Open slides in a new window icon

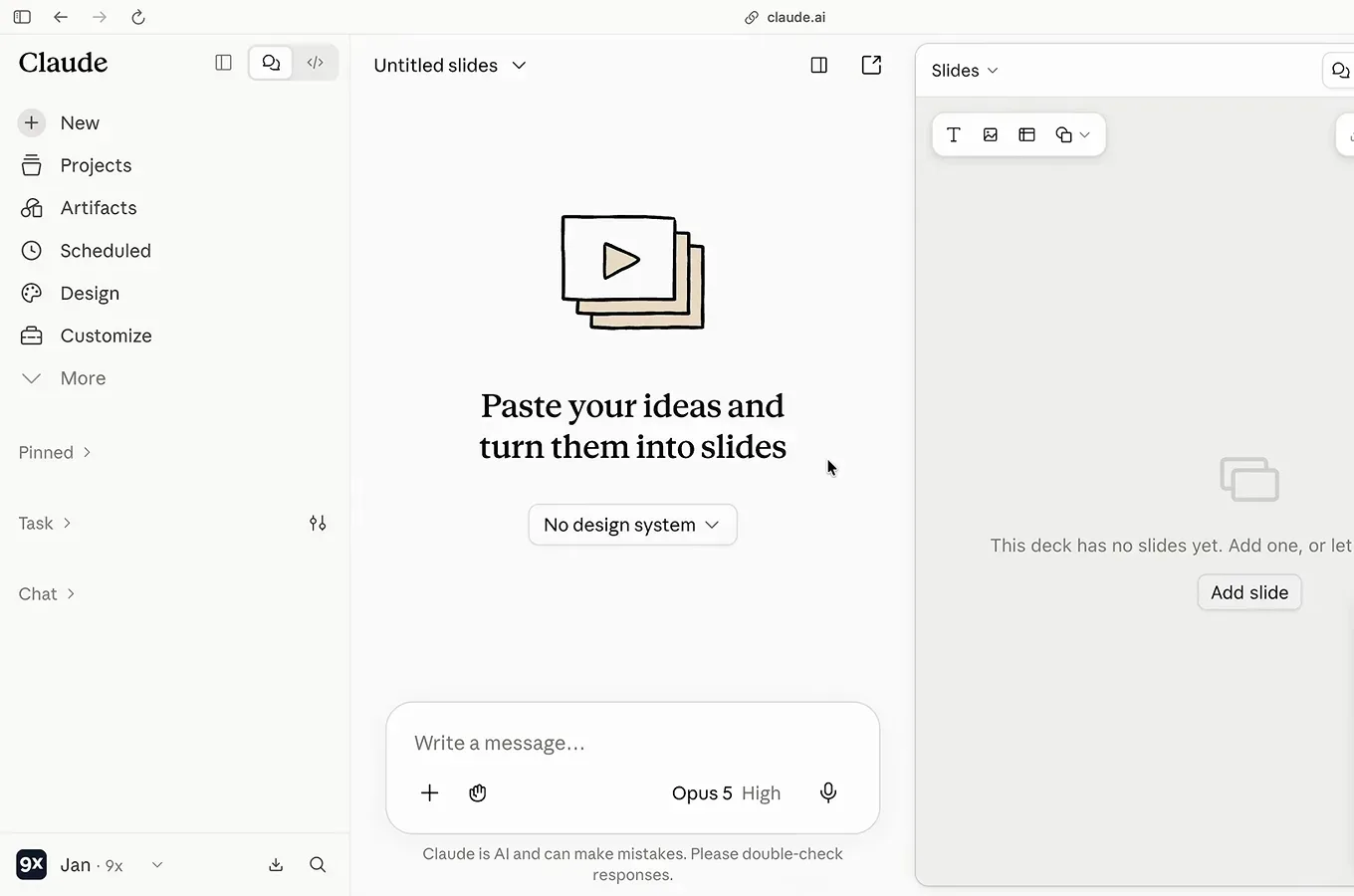click(x=871, y=66)
